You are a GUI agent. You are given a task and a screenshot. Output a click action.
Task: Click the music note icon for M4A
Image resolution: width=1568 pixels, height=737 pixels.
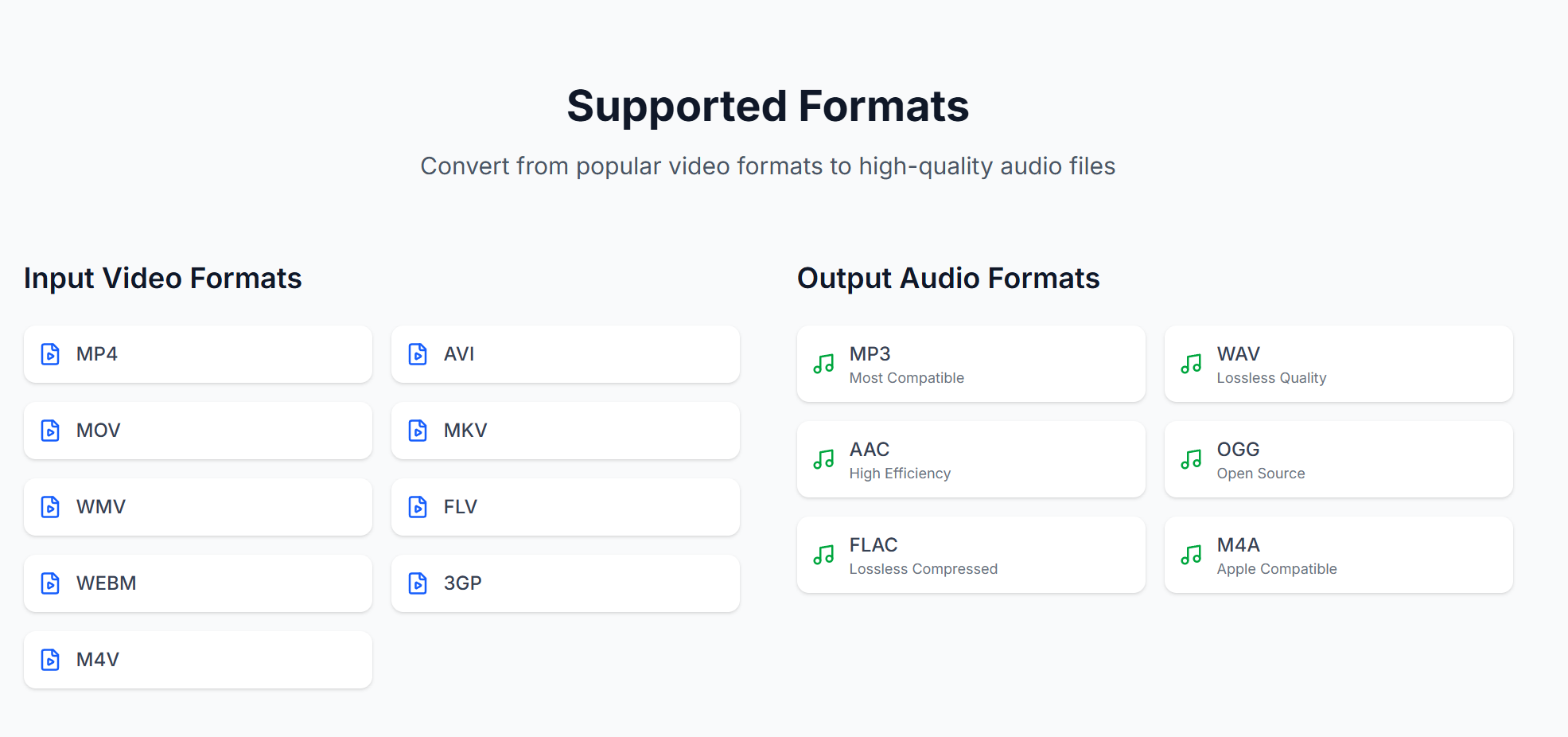pyautogui.click(x=1191, y=555)
